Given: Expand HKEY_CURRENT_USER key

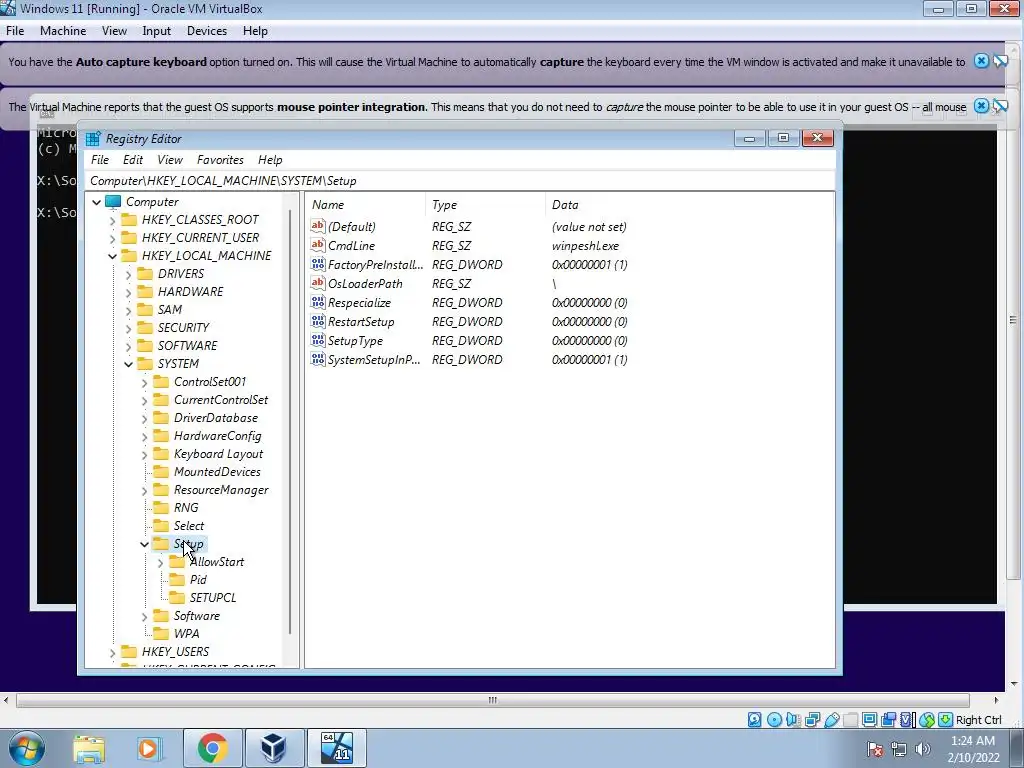Looking at the screenshot, I should pos(112,238).
